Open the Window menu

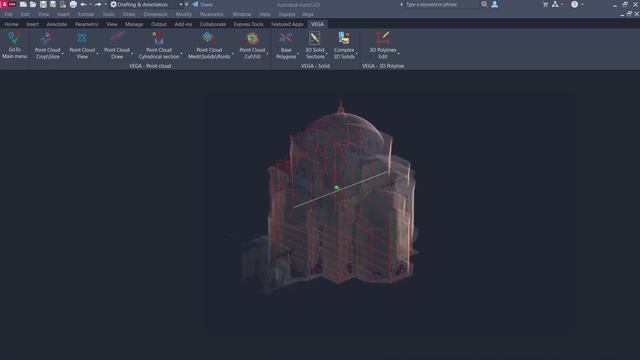click(x=242, y=14)
